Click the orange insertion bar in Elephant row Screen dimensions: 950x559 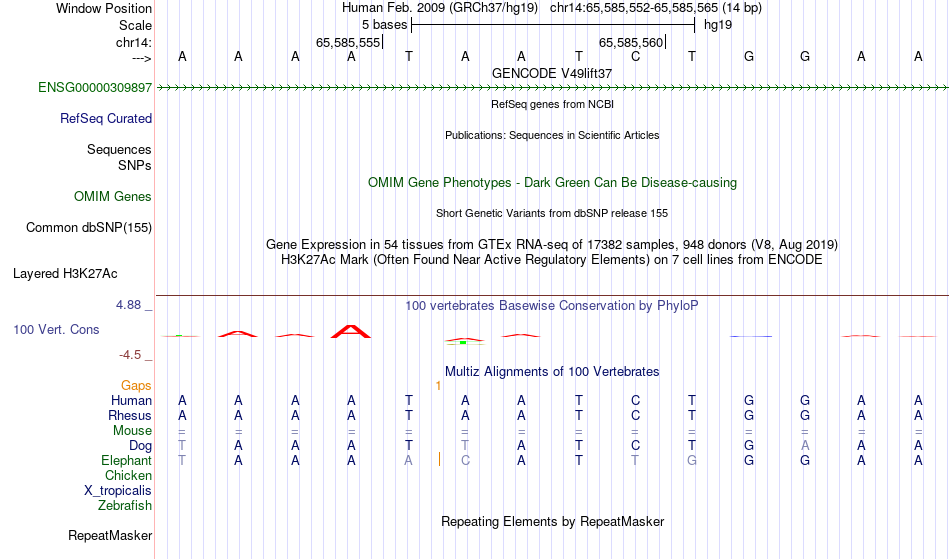(439, 460)
